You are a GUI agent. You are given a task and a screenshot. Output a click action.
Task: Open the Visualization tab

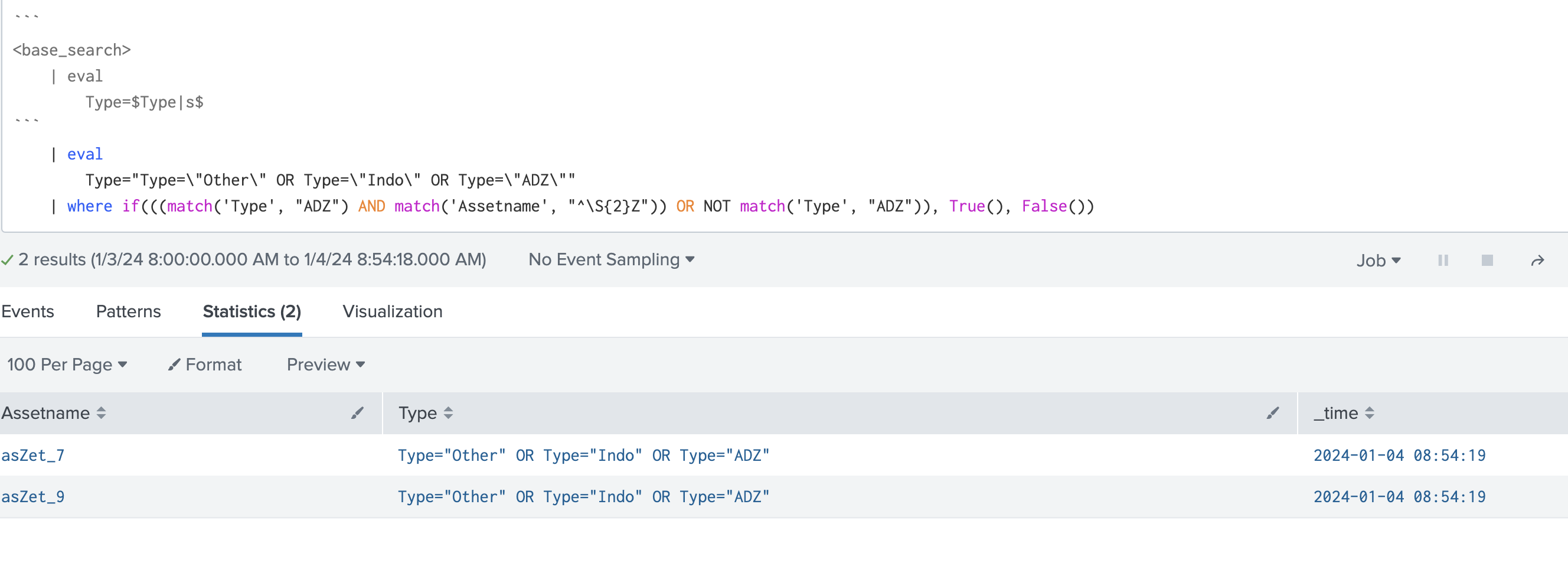[x=392, y=311]
